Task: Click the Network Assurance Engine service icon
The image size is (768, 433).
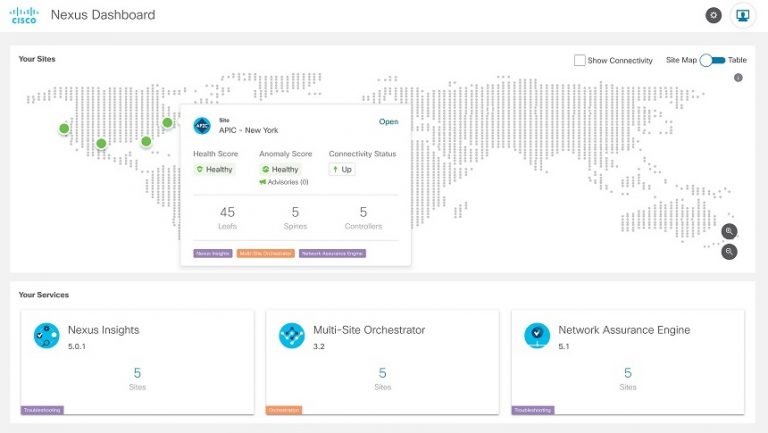Action: tap(537, 336)
